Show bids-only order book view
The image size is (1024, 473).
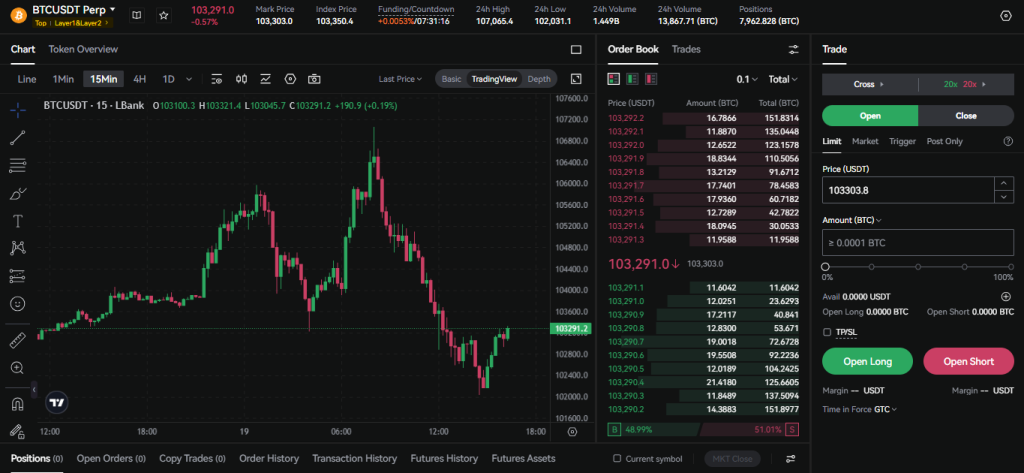[x=632, y=79]
